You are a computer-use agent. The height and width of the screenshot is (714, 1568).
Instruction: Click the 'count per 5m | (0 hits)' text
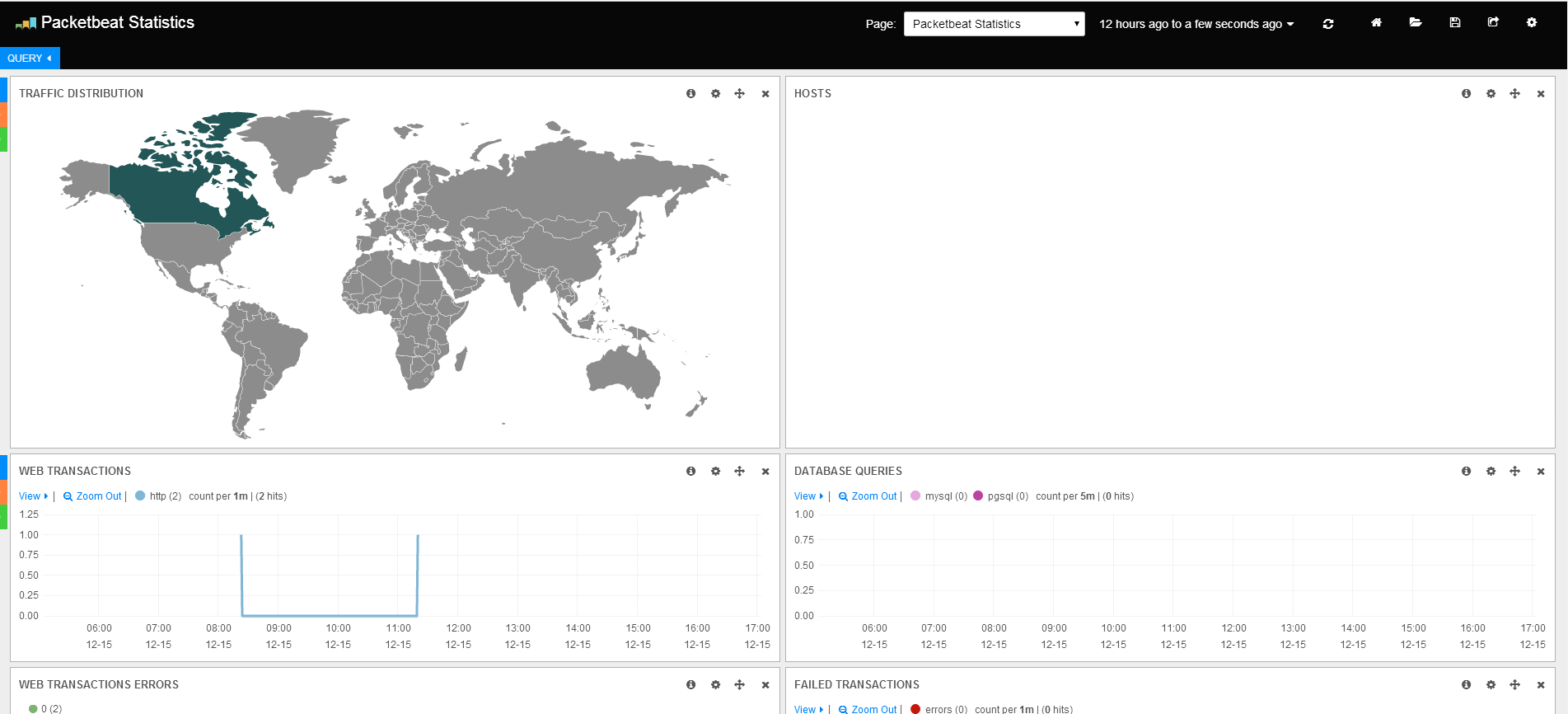click(x=1085, y=496)
